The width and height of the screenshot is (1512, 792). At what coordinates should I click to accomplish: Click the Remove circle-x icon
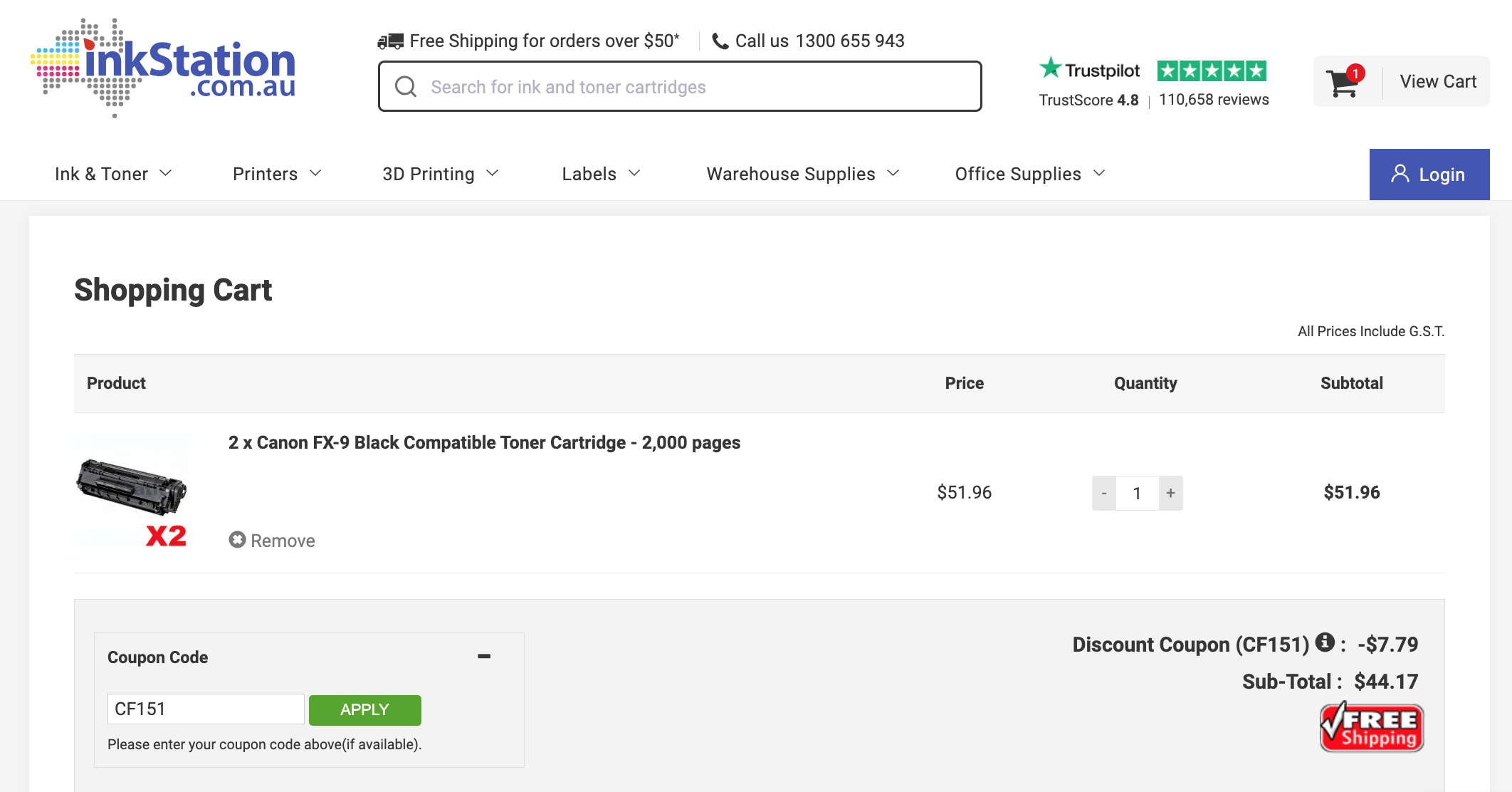tap(237, 540)
